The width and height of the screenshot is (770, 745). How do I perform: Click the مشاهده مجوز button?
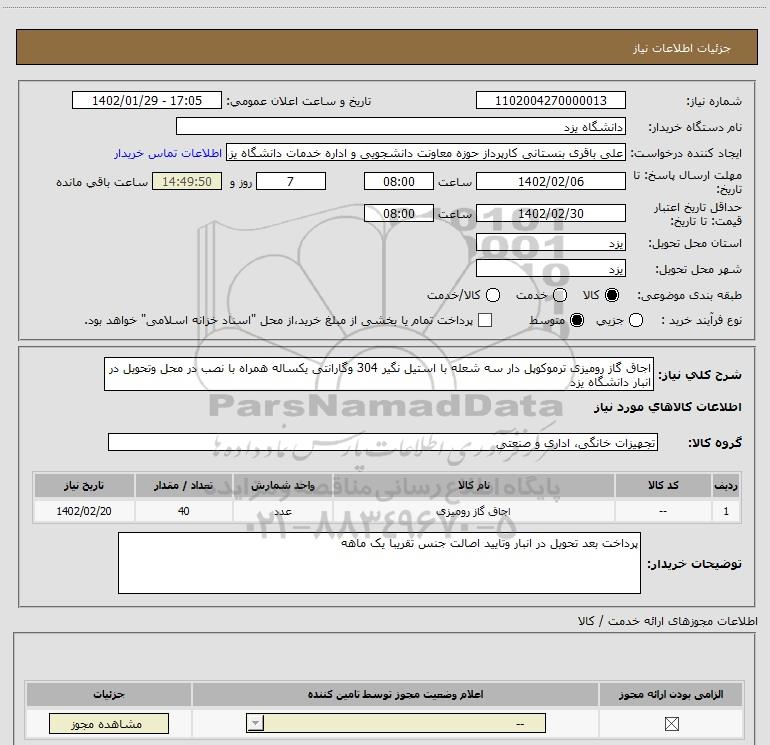109,723
